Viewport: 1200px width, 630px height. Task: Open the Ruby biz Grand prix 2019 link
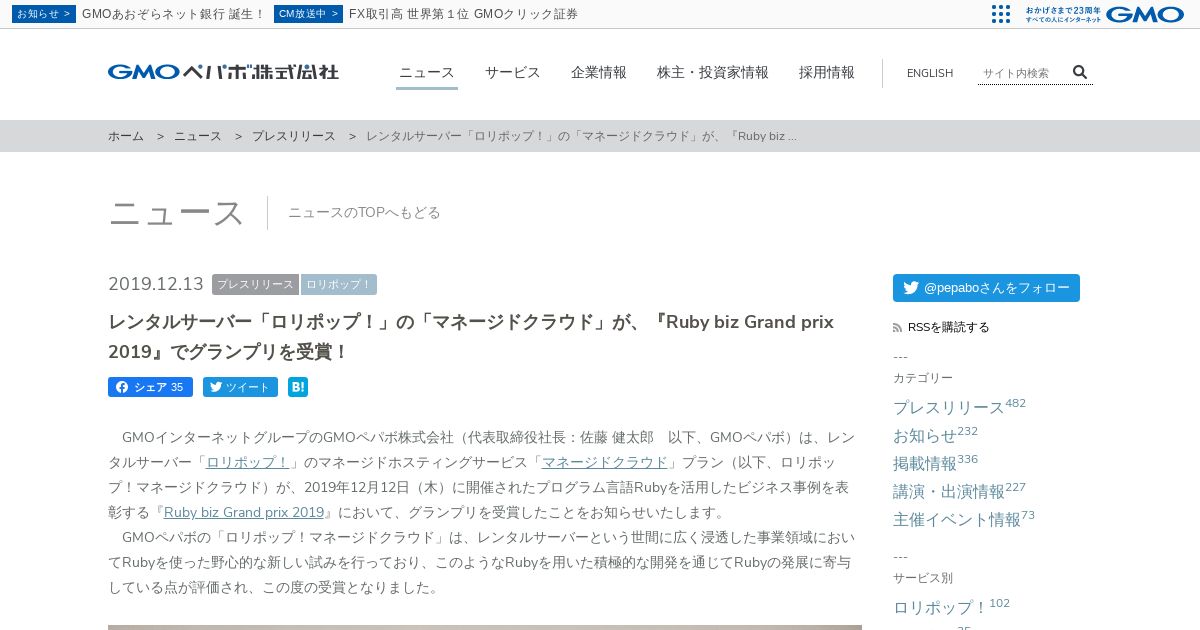pyautogui.click(x=244, y=512)
